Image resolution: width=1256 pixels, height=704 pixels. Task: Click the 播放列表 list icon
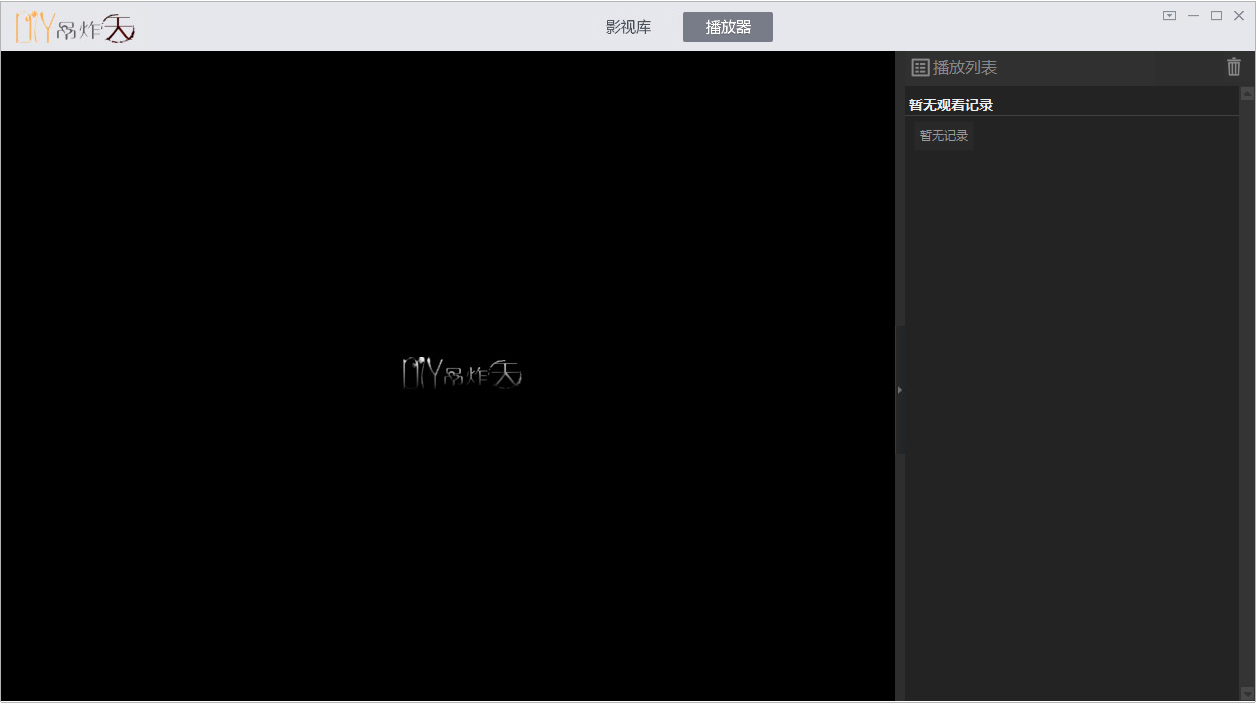[x=920, y=67]
